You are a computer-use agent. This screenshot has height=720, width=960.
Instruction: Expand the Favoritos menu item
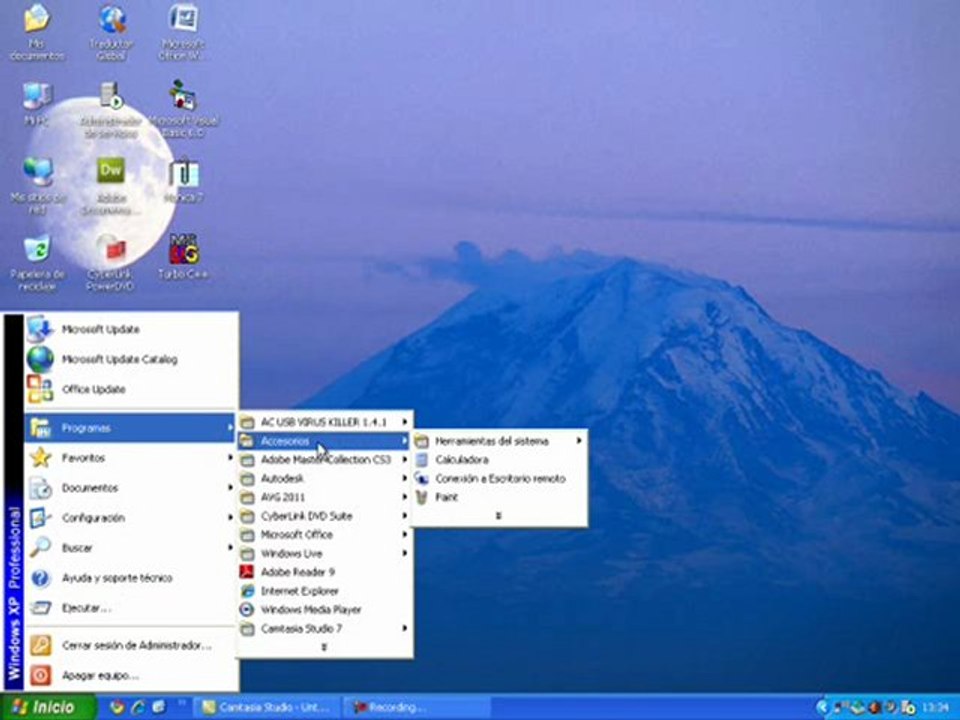coord(131,458)
